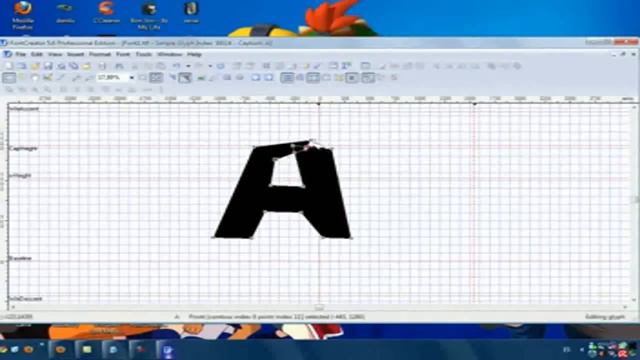Click the New font toolbar icon

(9, 66)
